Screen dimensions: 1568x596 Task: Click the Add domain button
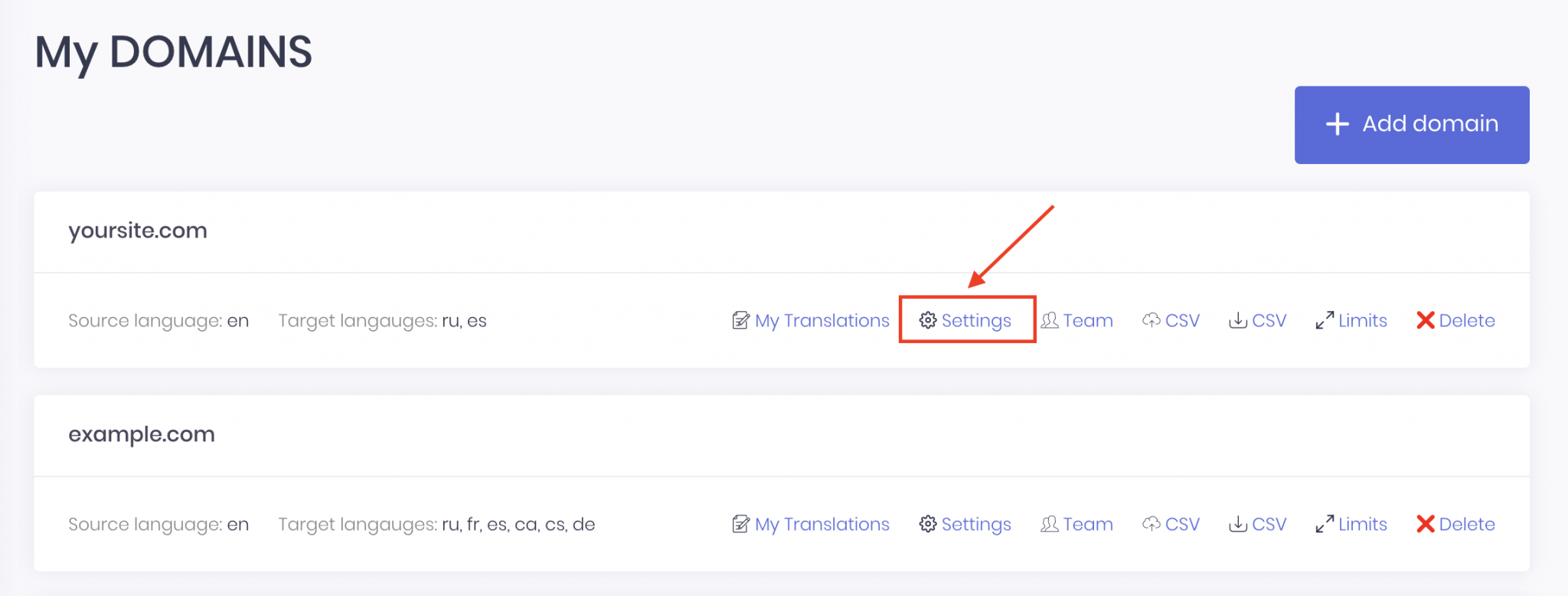click(x=1411, y=124)
